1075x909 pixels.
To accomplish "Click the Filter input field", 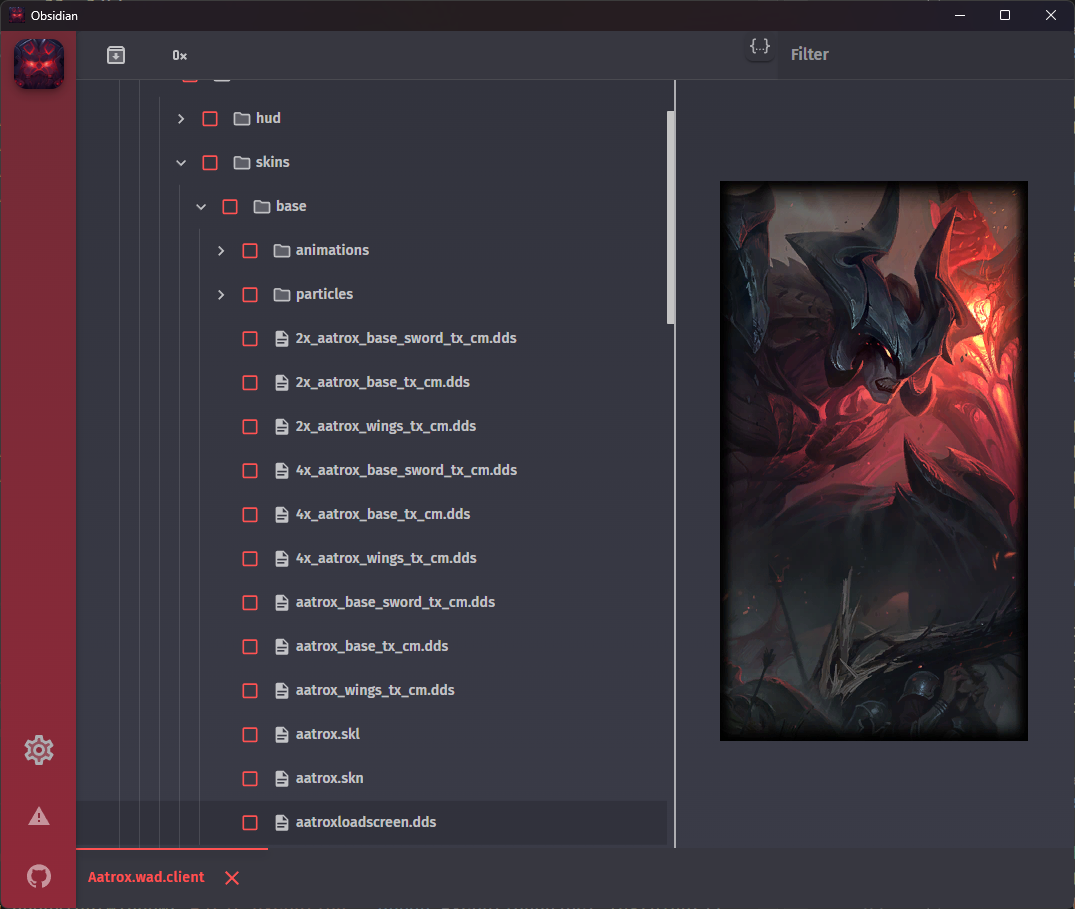I will click(x=926, y=54).
